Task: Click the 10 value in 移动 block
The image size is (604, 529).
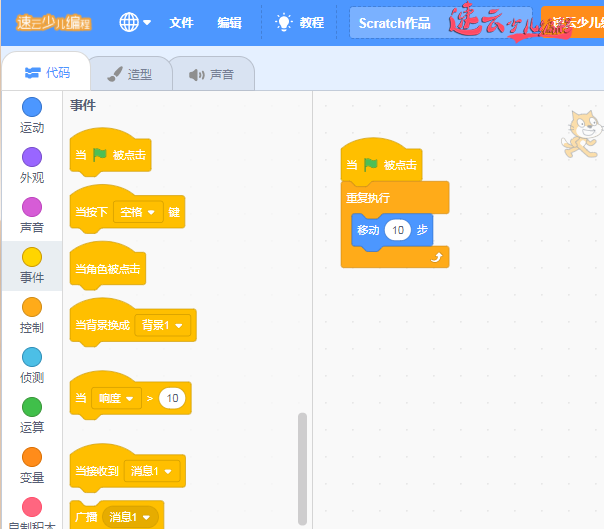Action: pos(398,230)
